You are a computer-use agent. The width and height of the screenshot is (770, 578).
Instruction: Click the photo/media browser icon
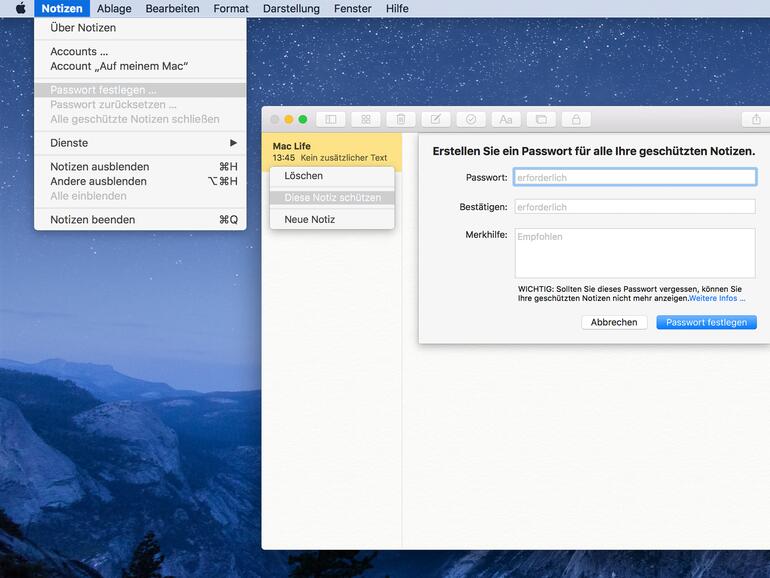click(x=540, y=119)
